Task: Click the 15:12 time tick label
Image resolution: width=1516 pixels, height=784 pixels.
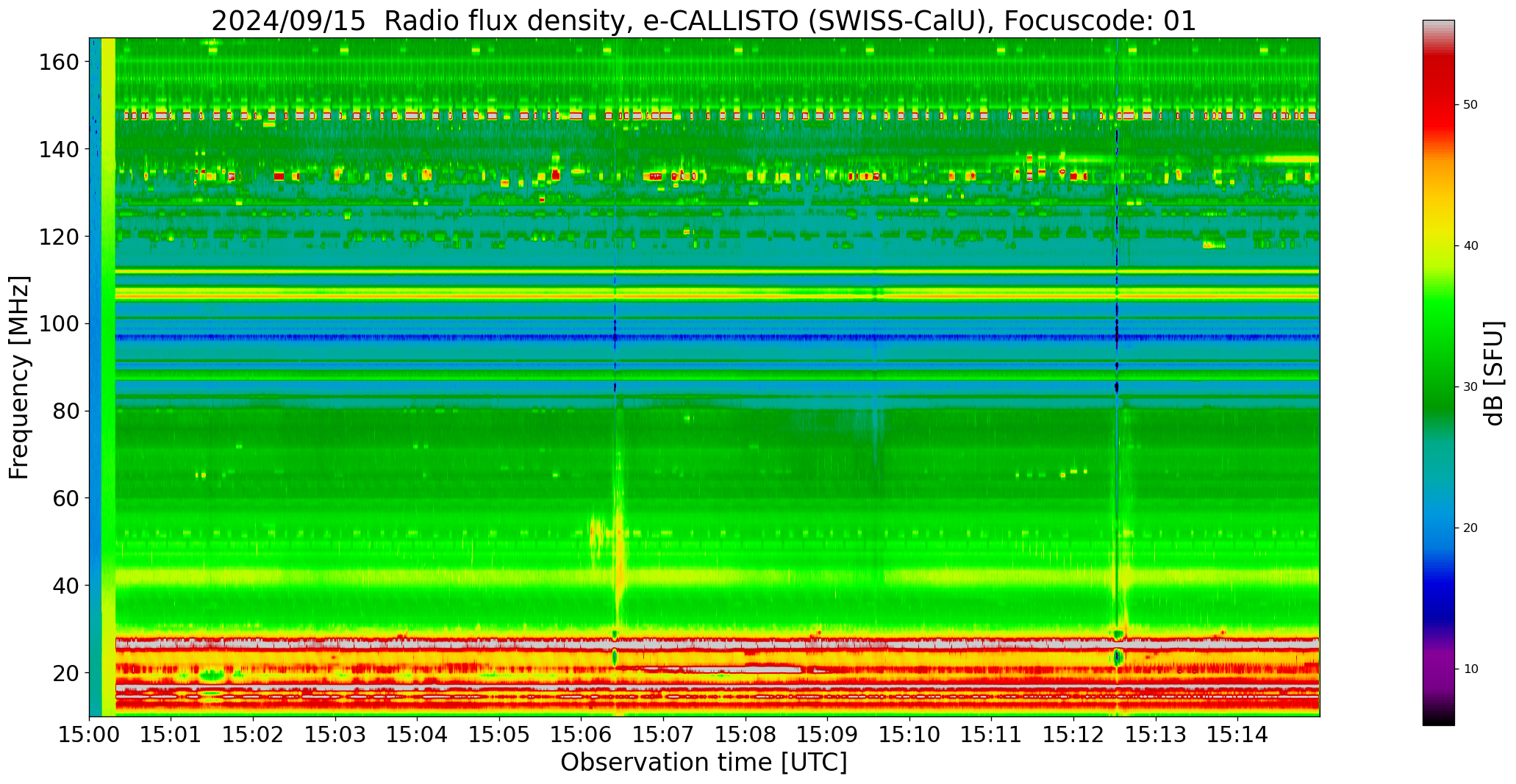Action: pyautogui.click(x=1073, y=734)
